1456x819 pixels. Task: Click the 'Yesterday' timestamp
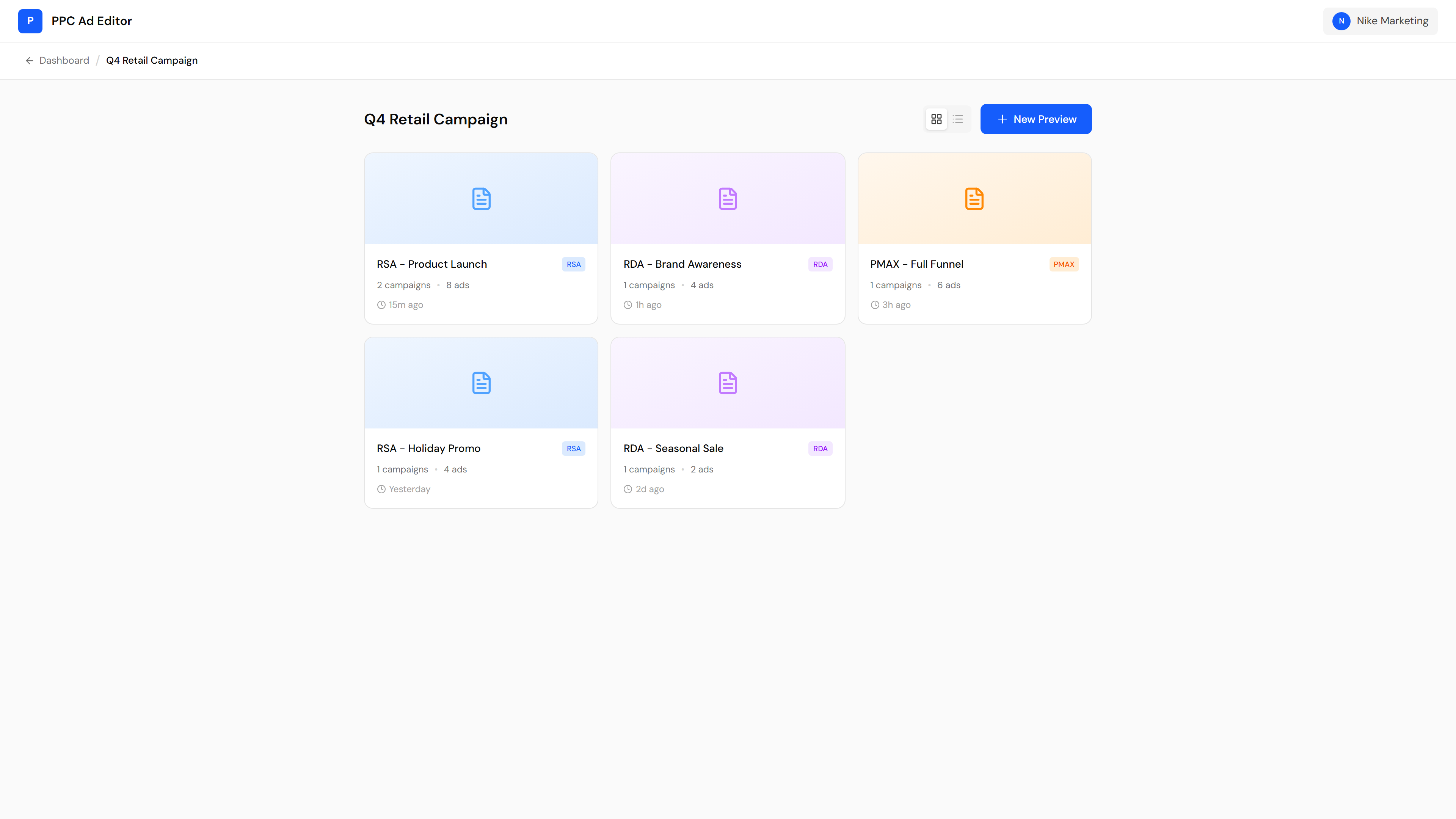410,489
